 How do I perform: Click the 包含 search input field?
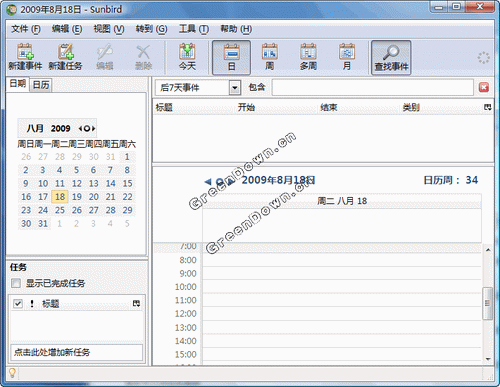click(x=373, y=88)
